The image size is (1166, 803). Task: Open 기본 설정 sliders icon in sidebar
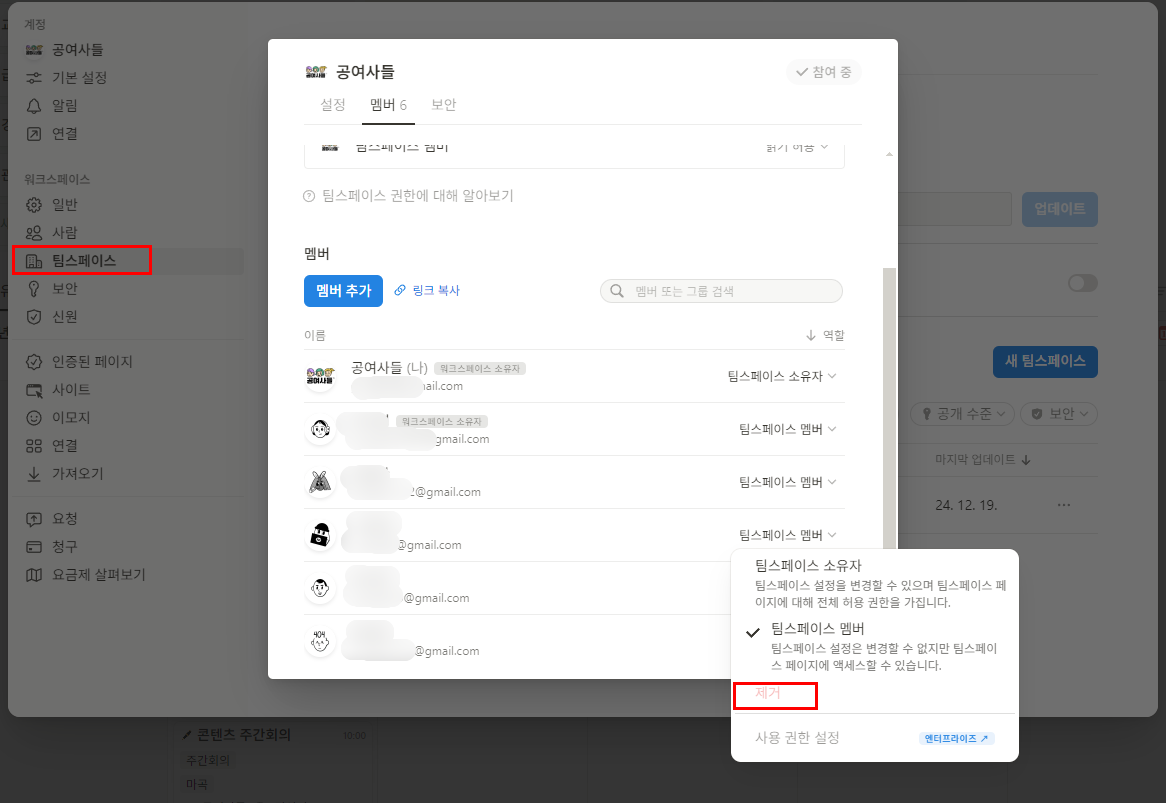(33, 77)
